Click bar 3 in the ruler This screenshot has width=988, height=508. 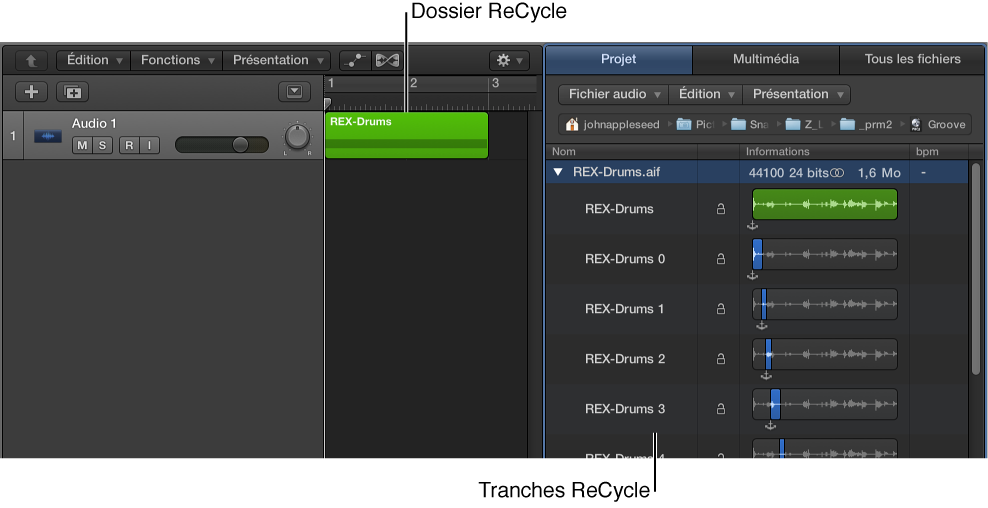coord(495,83)
